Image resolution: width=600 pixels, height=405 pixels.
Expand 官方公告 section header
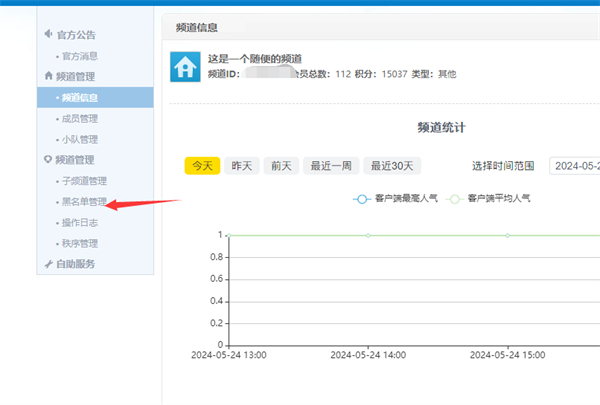(76, 35)
